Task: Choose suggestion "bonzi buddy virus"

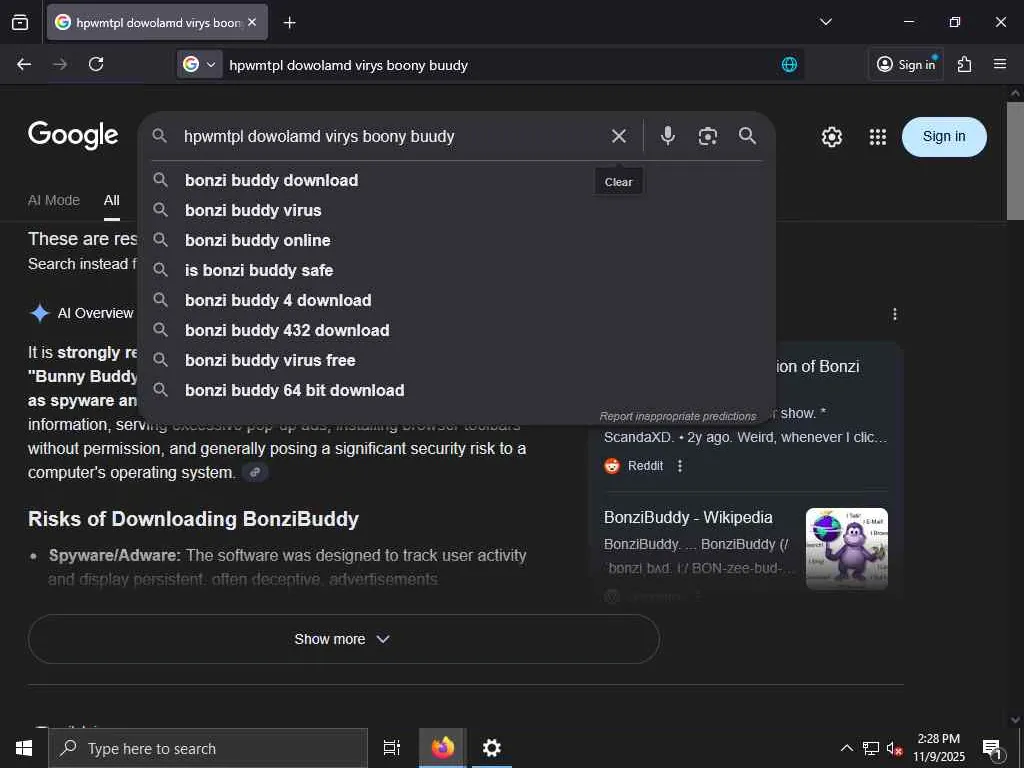Action: [457, 210]
